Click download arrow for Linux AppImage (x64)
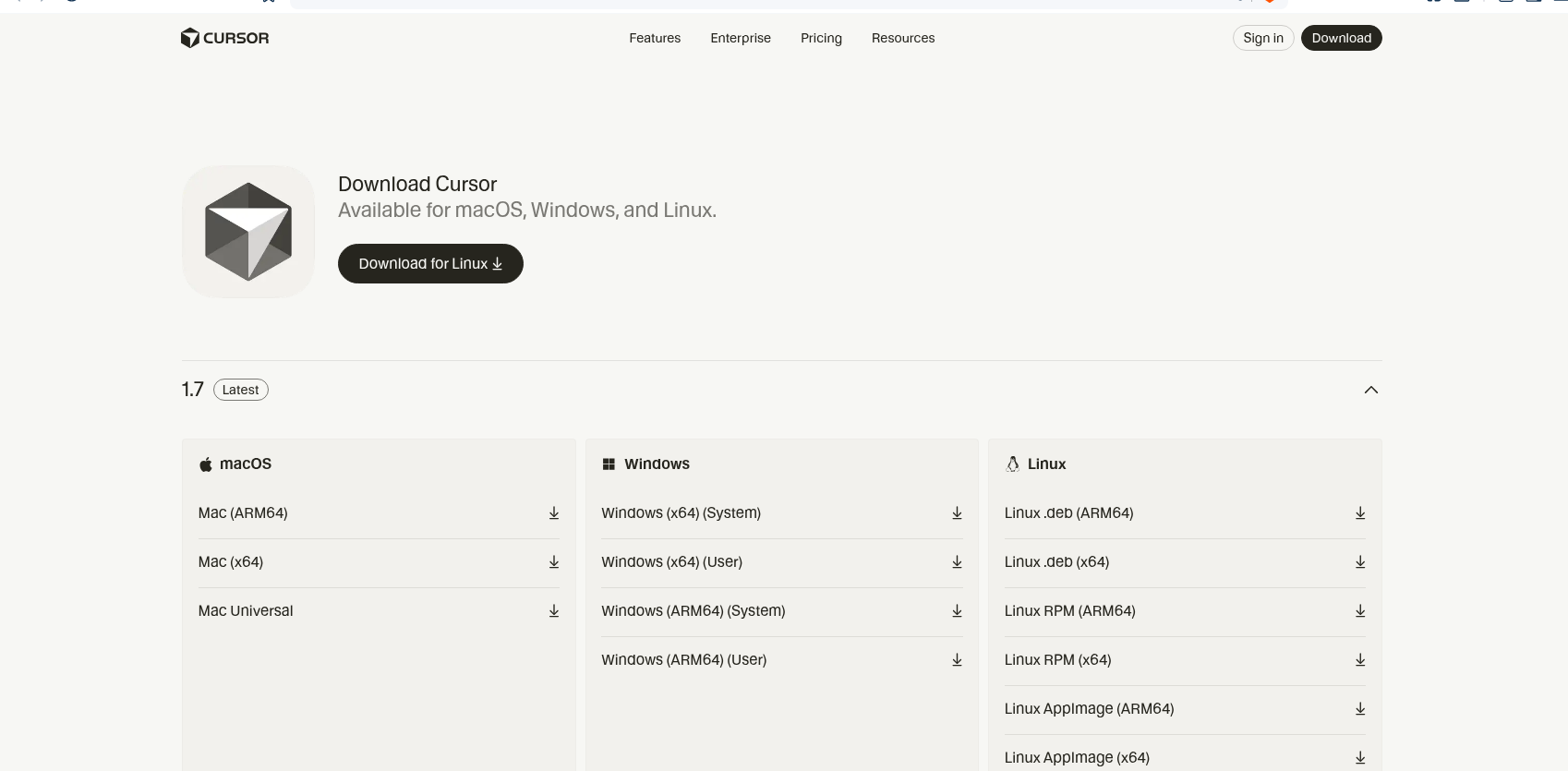The width and height of the screenshot is (1568, 771). [x=1360, y=758]
